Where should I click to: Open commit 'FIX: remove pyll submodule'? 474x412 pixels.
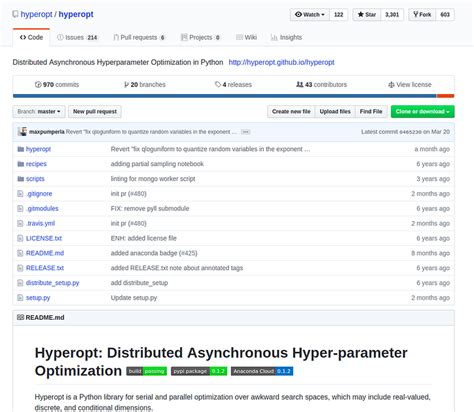[150, 208]
